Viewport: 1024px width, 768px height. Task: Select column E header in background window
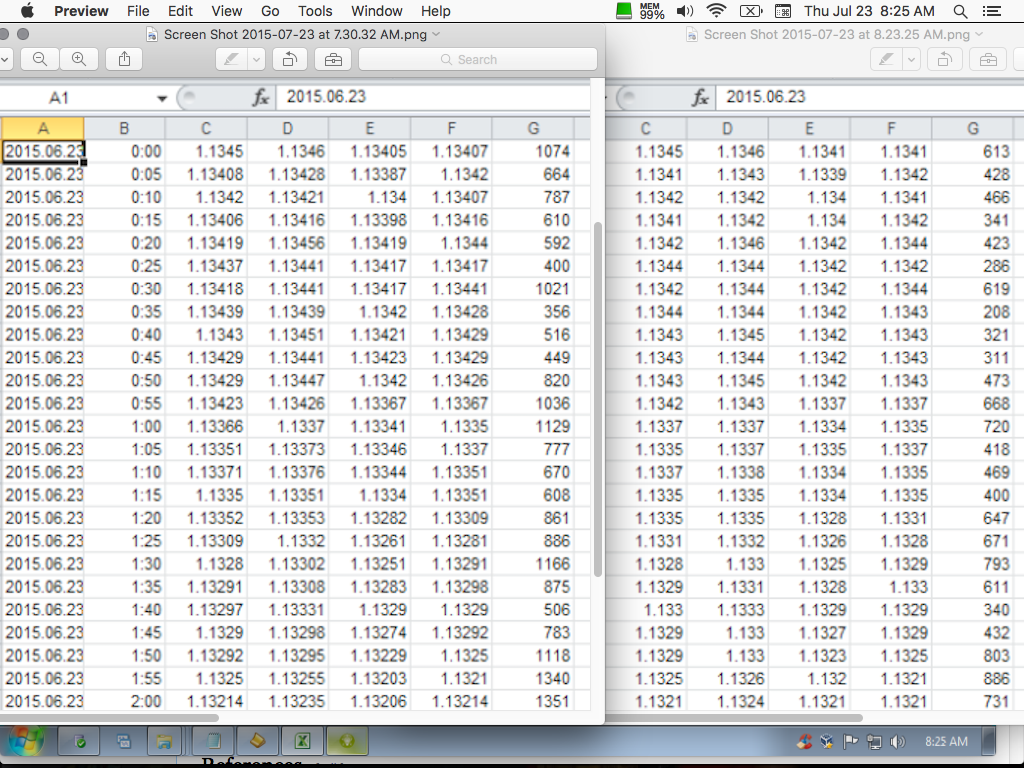tap(808, 129)
